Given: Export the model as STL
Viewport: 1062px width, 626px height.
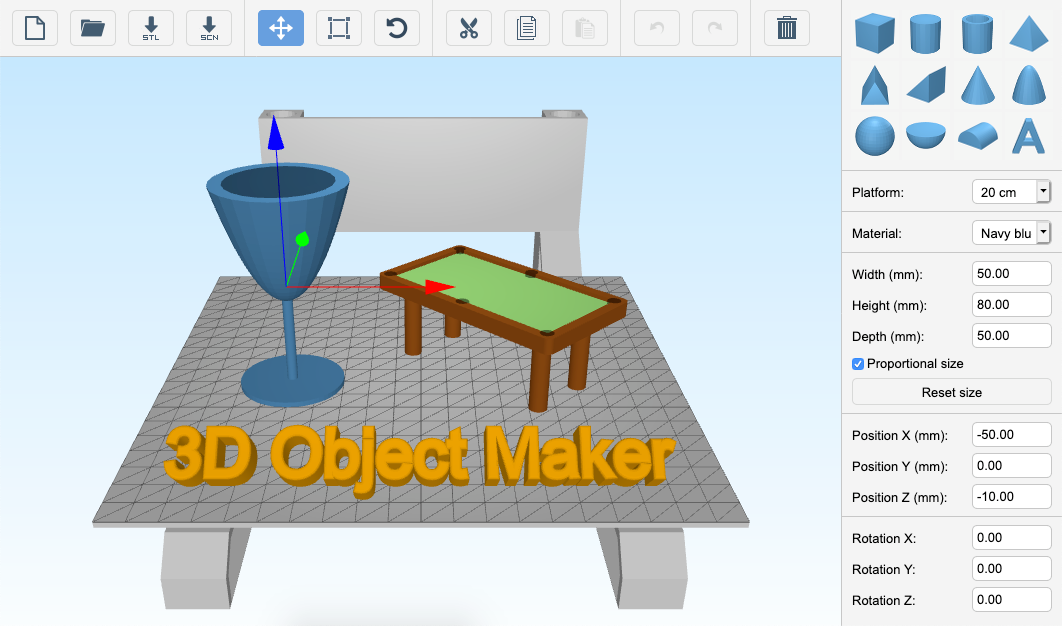Looking at the screenshot, I should point(151,28).
